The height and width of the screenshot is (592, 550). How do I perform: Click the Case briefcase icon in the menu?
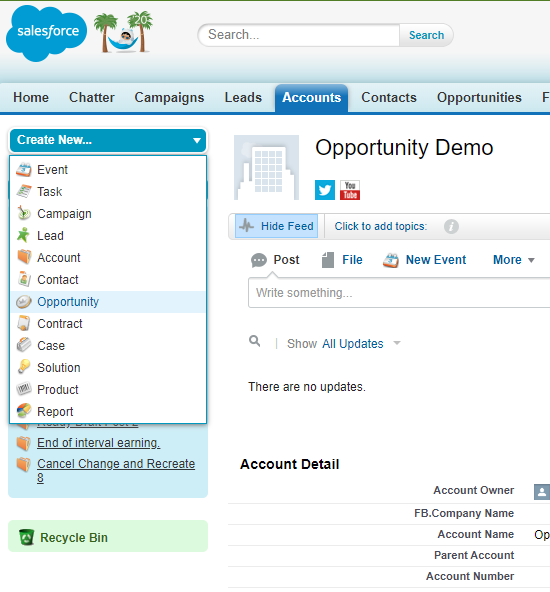[24, 345]
